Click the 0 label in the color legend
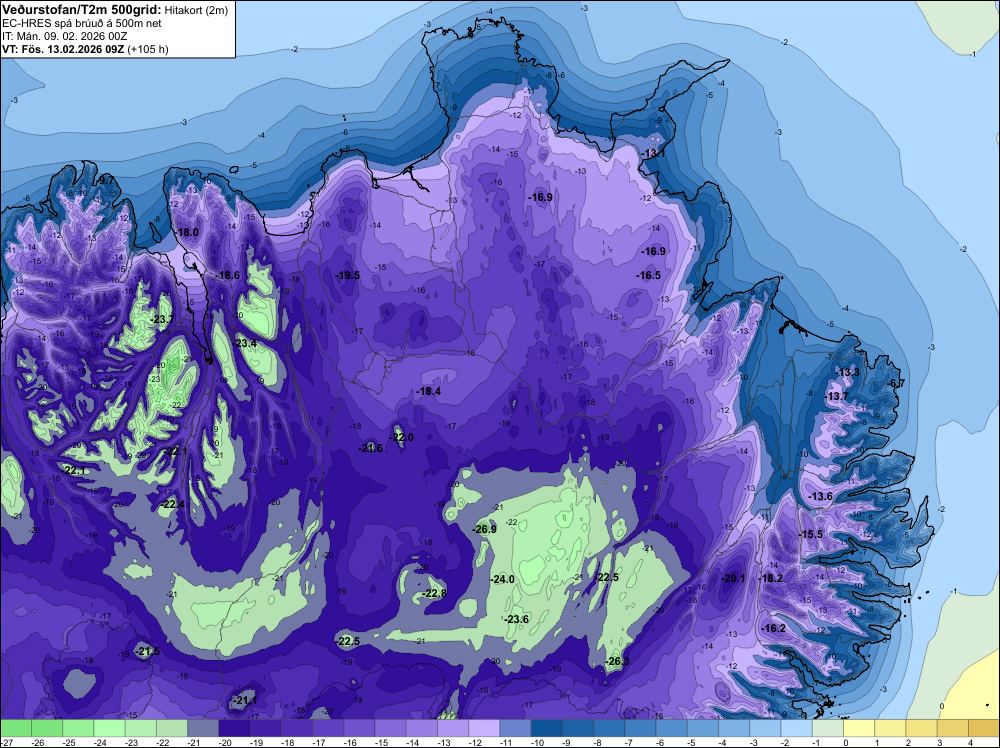 point(844,742)
